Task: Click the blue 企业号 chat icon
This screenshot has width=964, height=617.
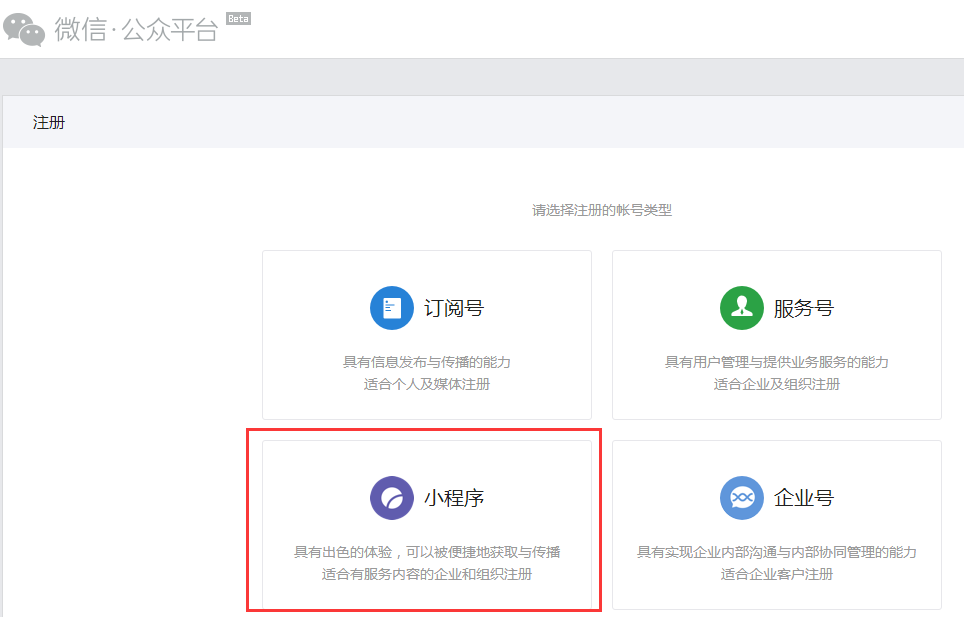Action: pos(741,498)
